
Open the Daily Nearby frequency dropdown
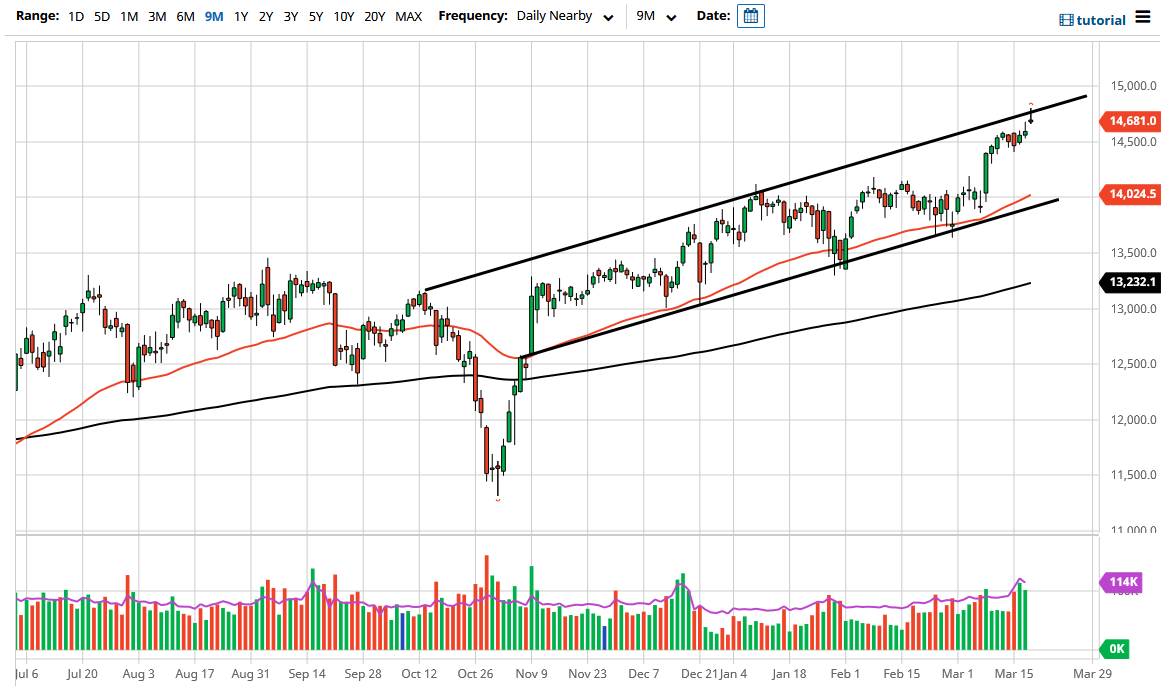click(566, 16)
